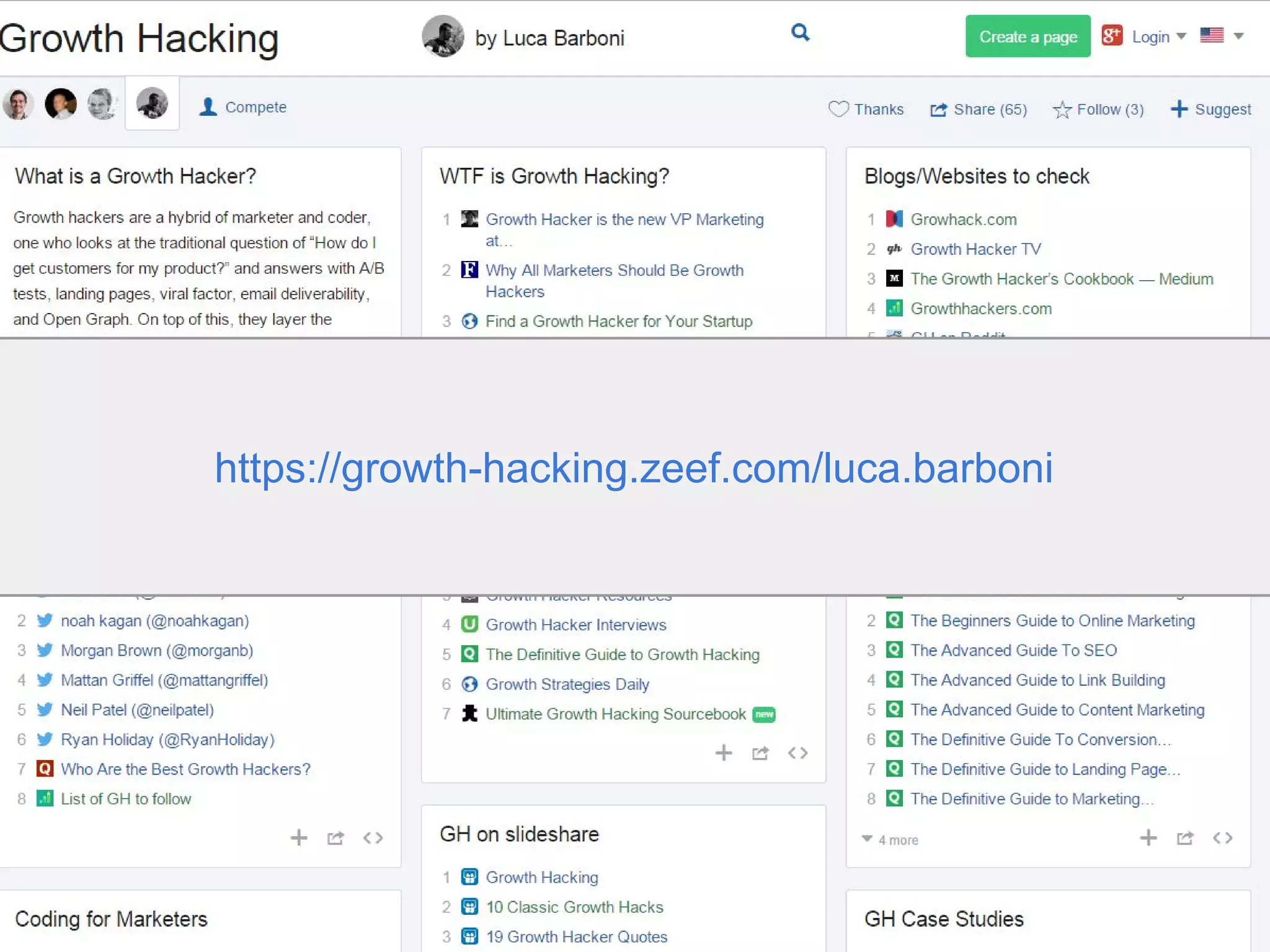Click the plus icon under Twitter people list
Image resolution: width=1270 pixels, height=952 pixels.
[x=299, y=838]
